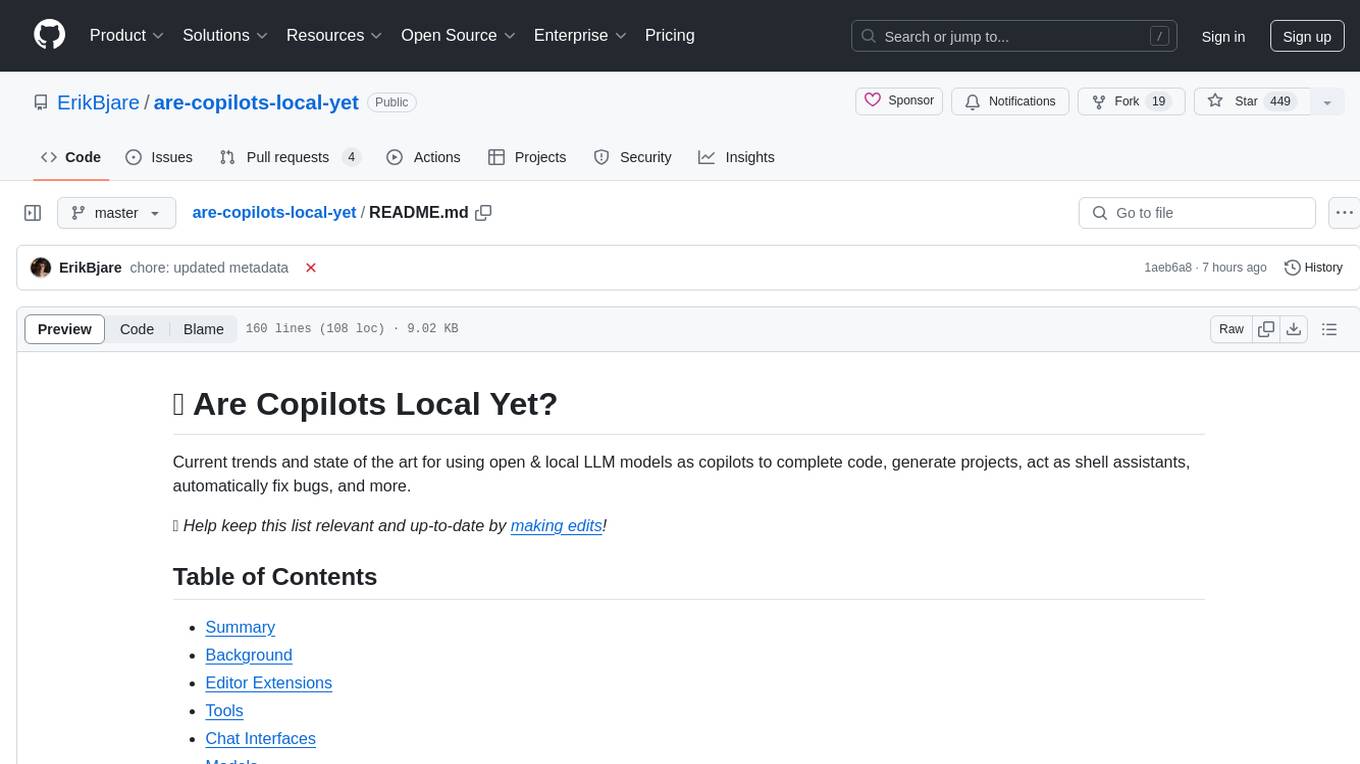Sponsor this repository with heart button
Screen dimensions: 1360x764
[x=899, y=101]
